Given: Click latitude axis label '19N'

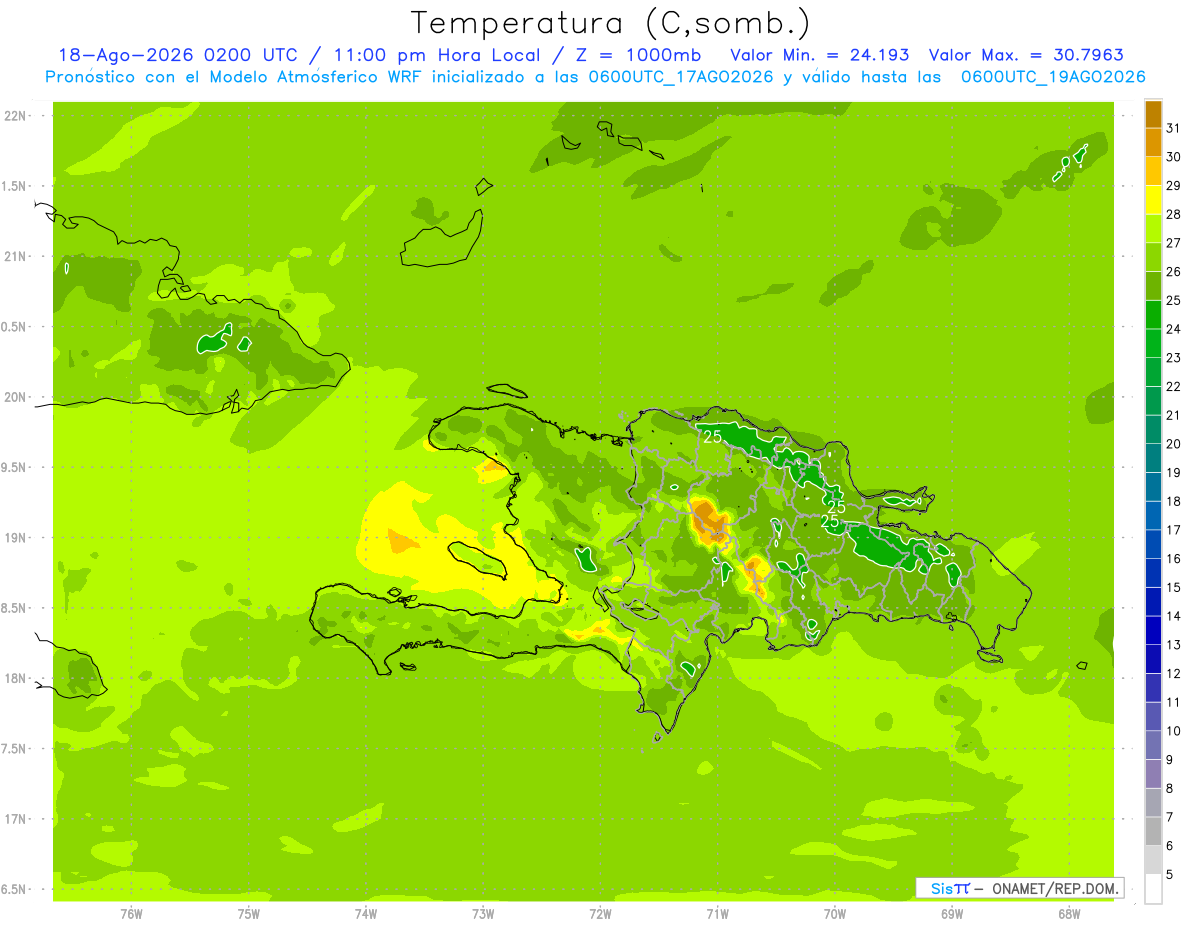Looking at the screenshot, I should 14,538.
